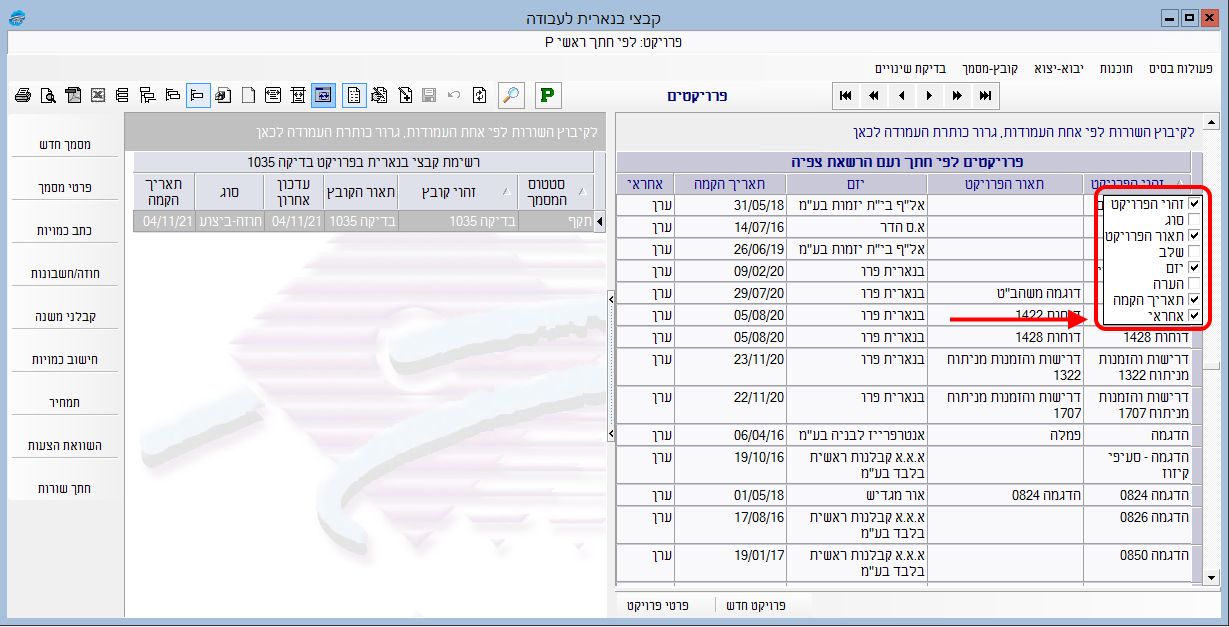Screen dimensions: 1229x627
Task: Enable the 'סוג' column checkbox
Action: tap(1194, 219)
